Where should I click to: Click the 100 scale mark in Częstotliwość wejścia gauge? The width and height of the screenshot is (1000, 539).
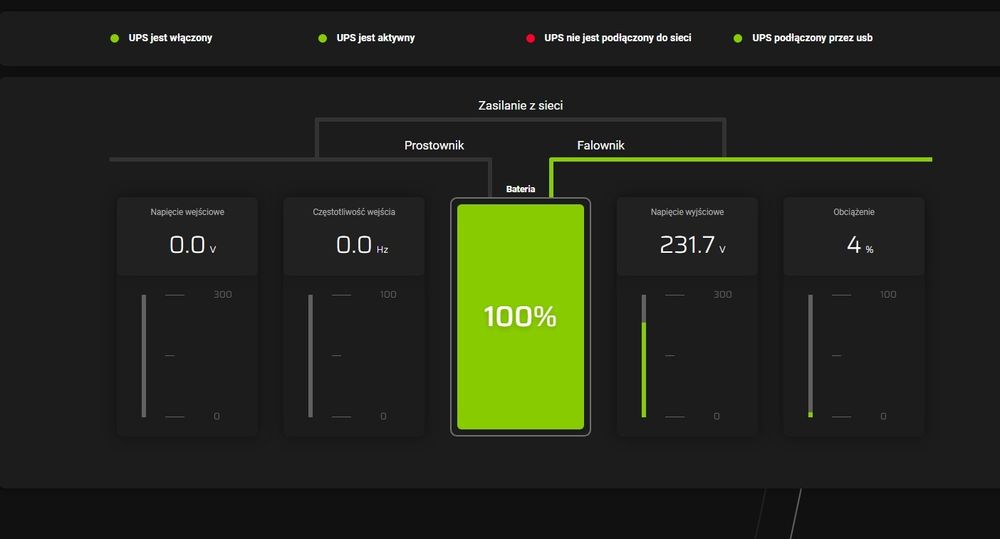click(388, 295)
